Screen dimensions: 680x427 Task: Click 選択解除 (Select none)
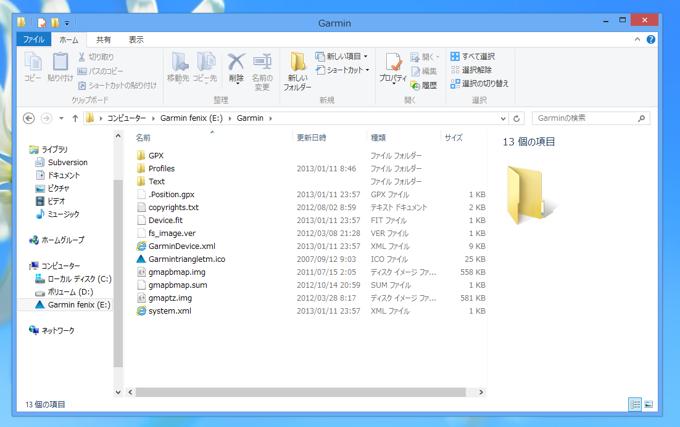click(471, 70)
